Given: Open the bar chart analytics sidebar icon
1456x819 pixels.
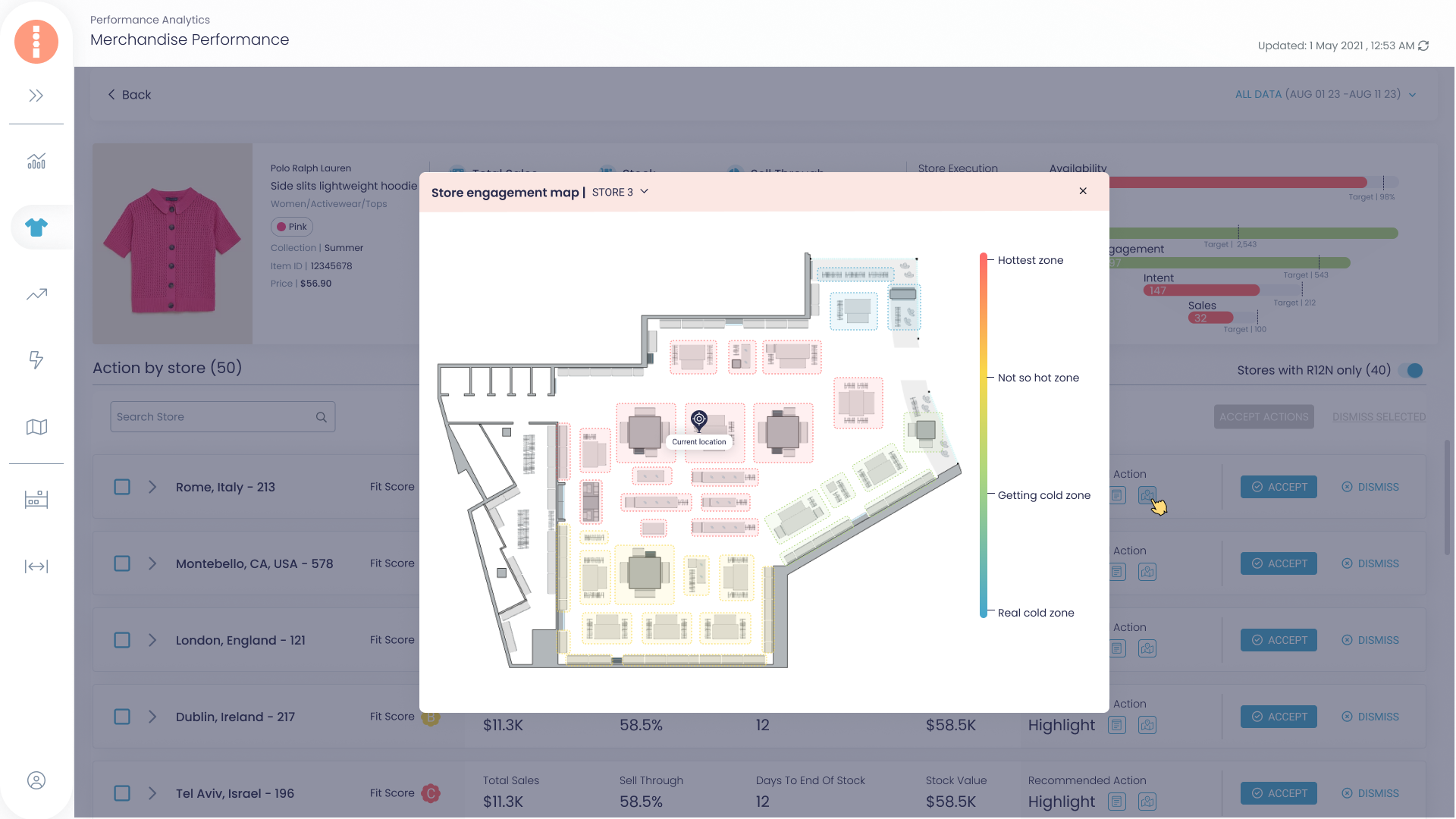Looking at the screenshot, I should (36, 161).
